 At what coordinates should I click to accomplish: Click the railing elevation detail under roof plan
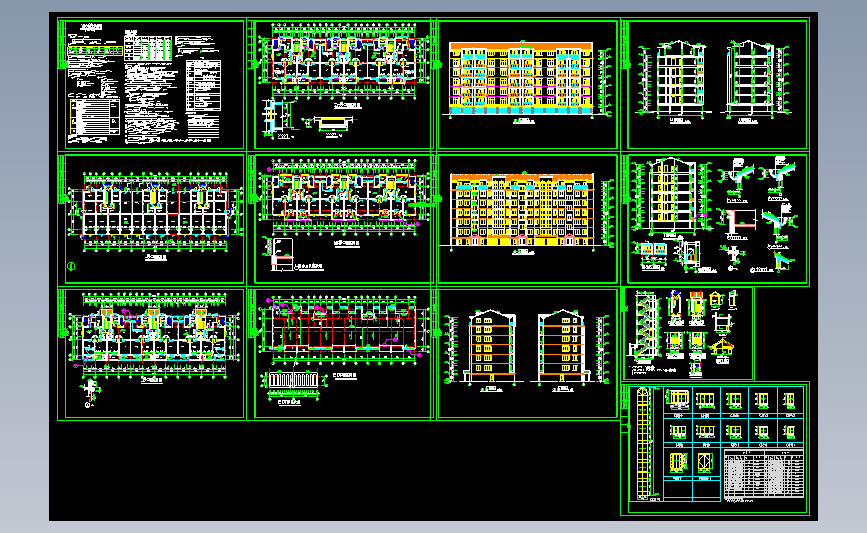[293, 382]
